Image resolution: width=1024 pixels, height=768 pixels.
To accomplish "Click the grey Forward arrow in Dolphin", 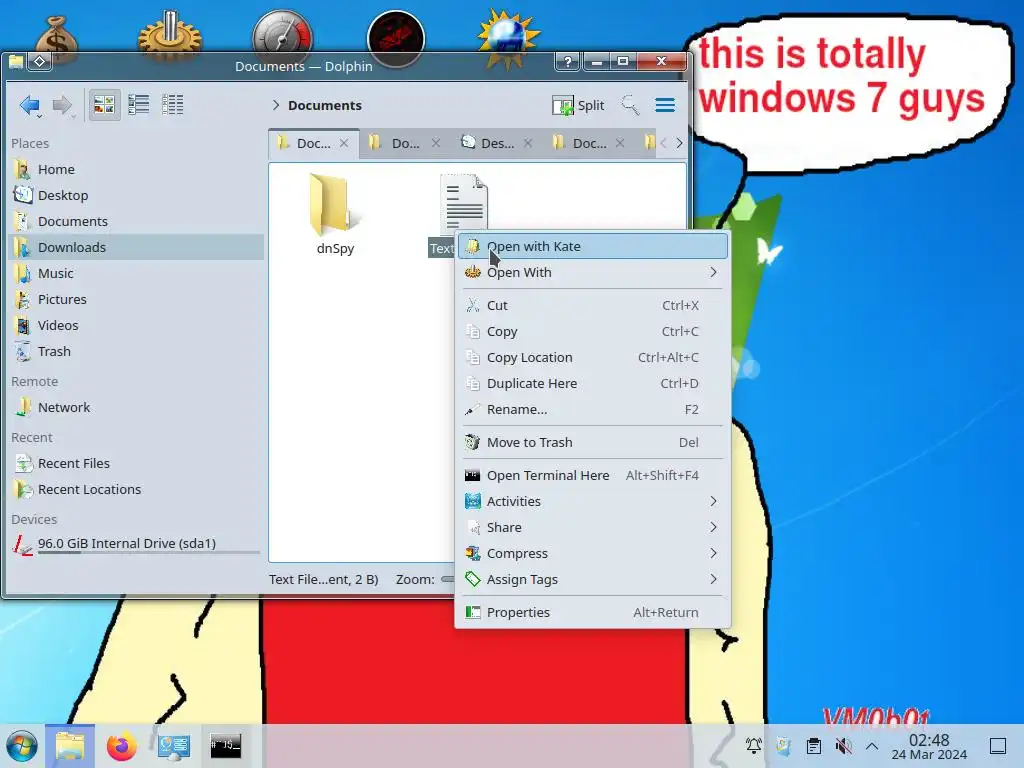I will pos(62,105).
